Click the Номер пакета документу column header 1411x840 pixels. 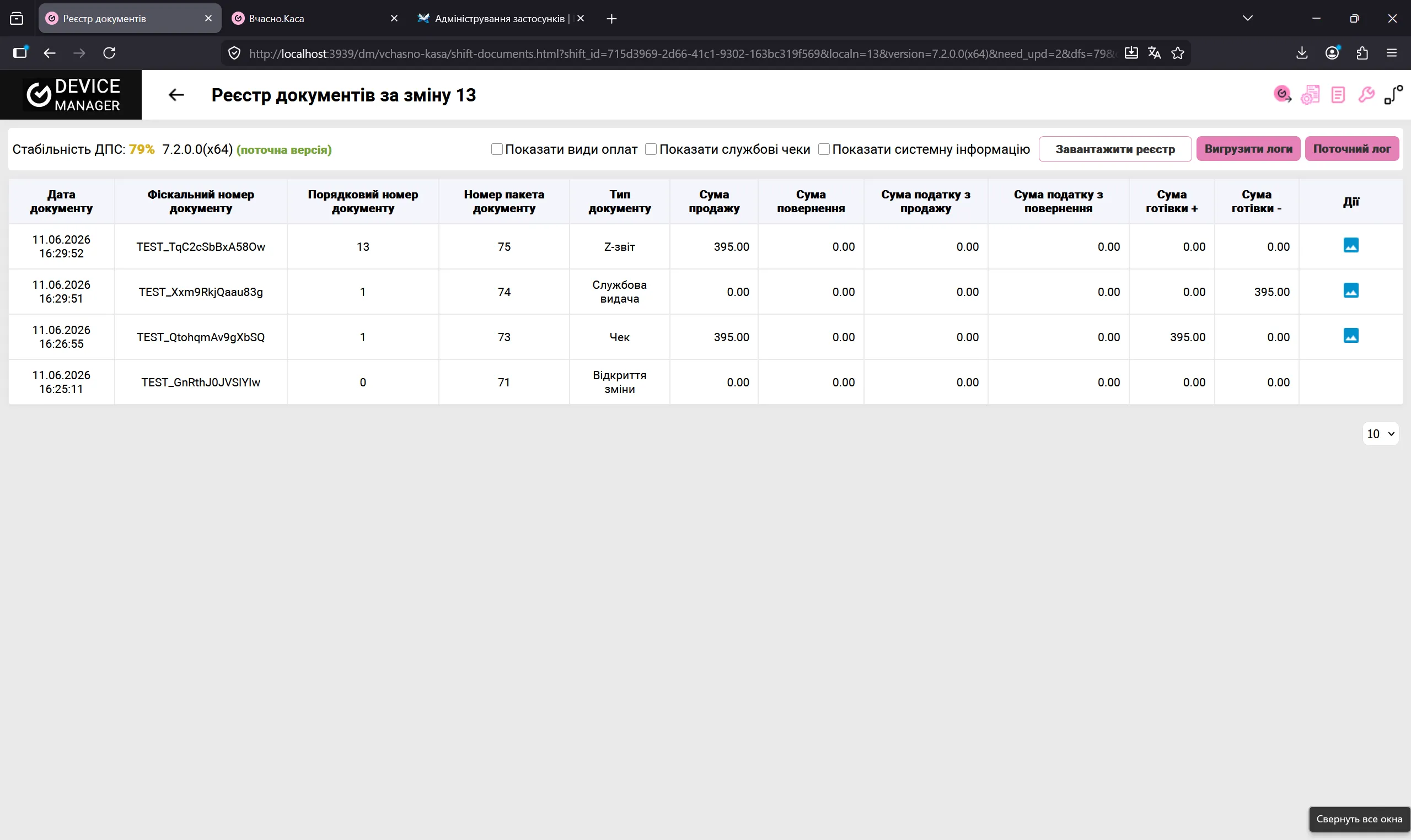click(x=504, y=202)
